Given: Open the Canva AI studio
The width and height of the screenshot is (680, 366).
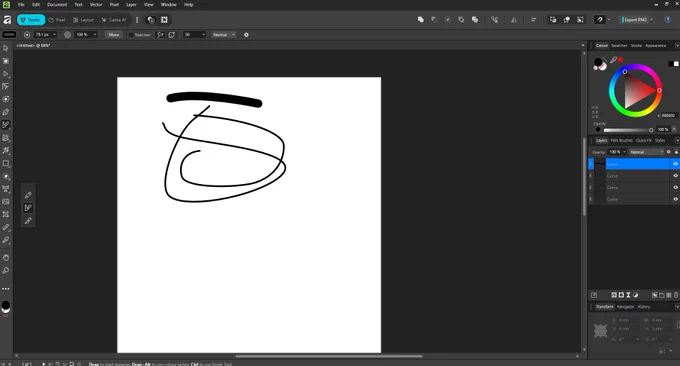Looking at the screenshot, I should (114, 20).
